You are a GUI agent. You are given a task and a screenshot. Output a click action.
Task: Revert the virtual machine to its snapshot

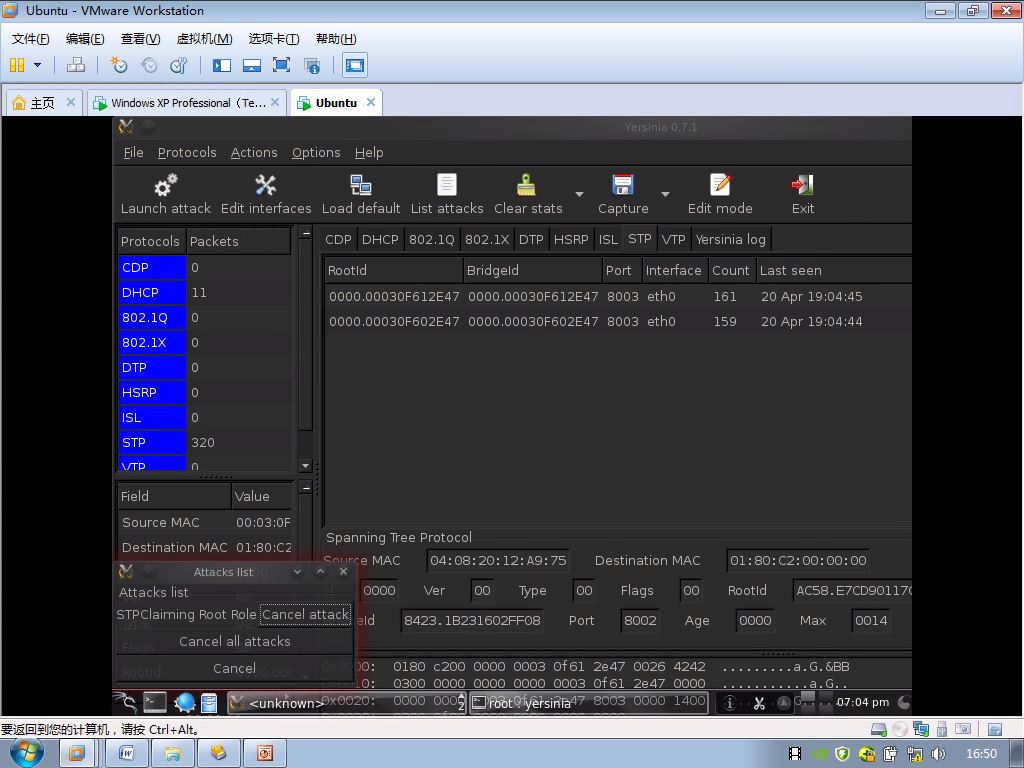click(x=149, y=65)
